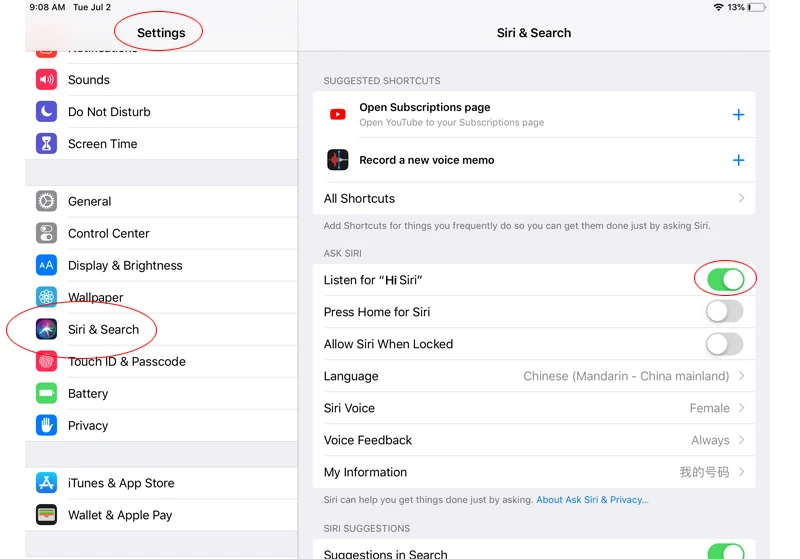Viewport: 800px width, 559px height.
Task: Open the All Shortcuts list
Action: click(x=534, y=198)
